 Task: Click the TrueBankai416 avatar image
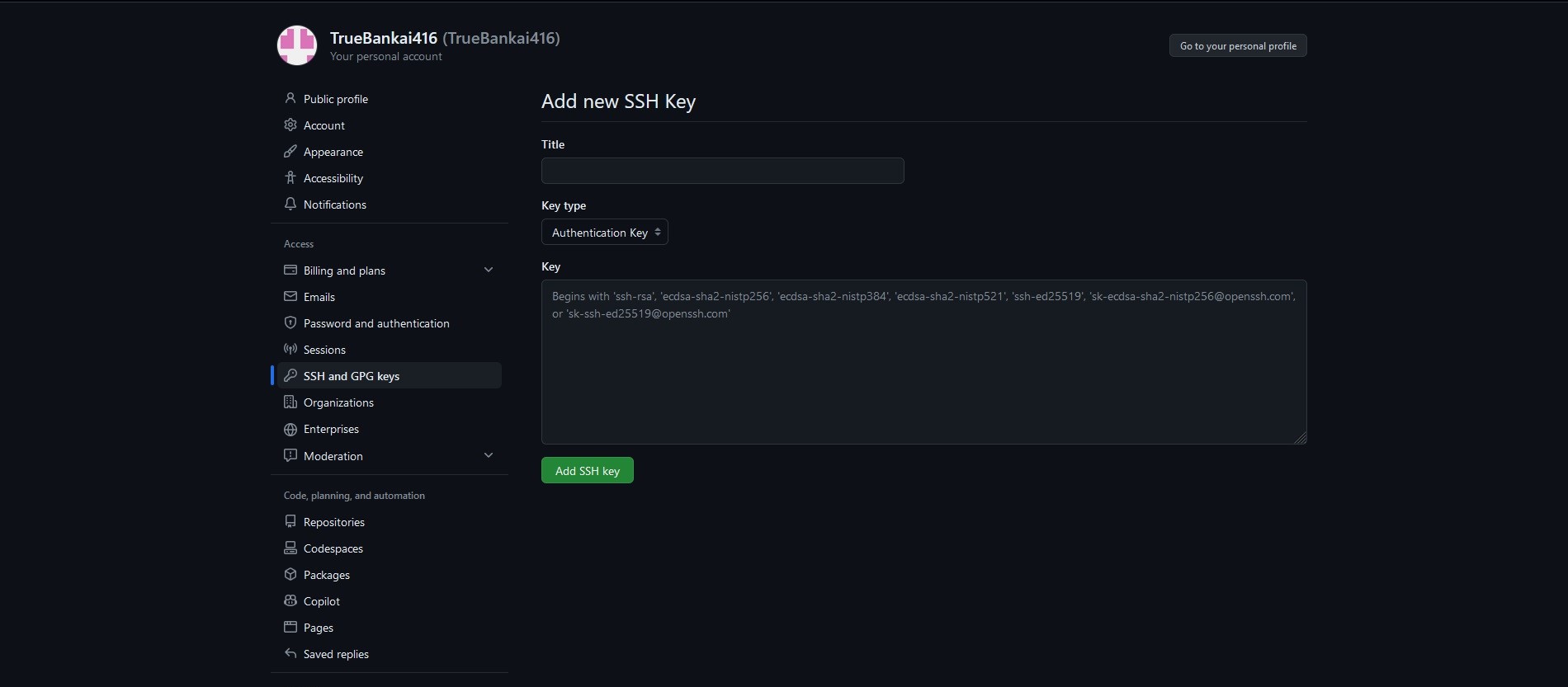pos(297,45)
